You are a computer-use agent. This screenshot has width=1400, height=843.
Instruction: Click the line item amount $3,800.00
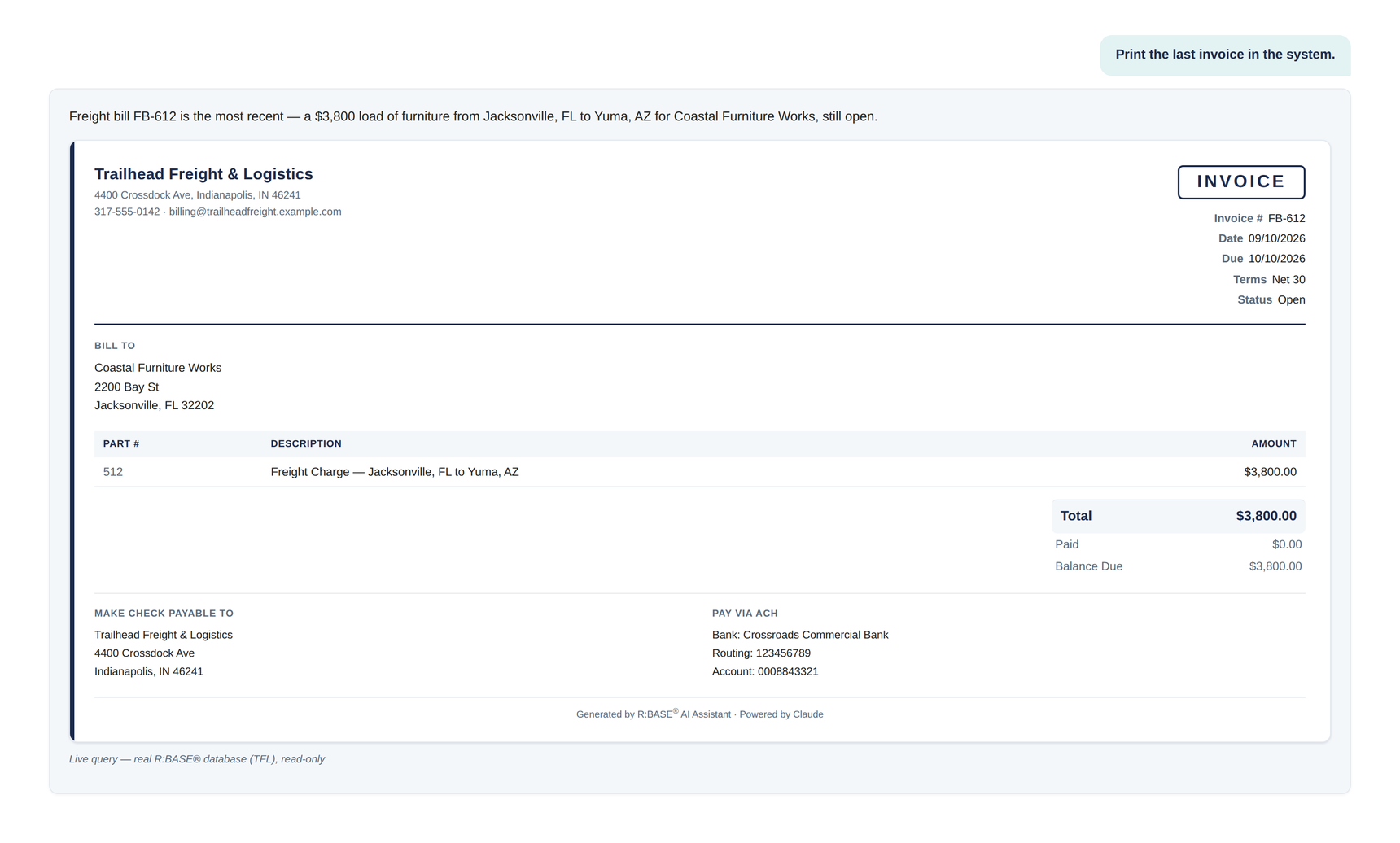coord(1270,472)
